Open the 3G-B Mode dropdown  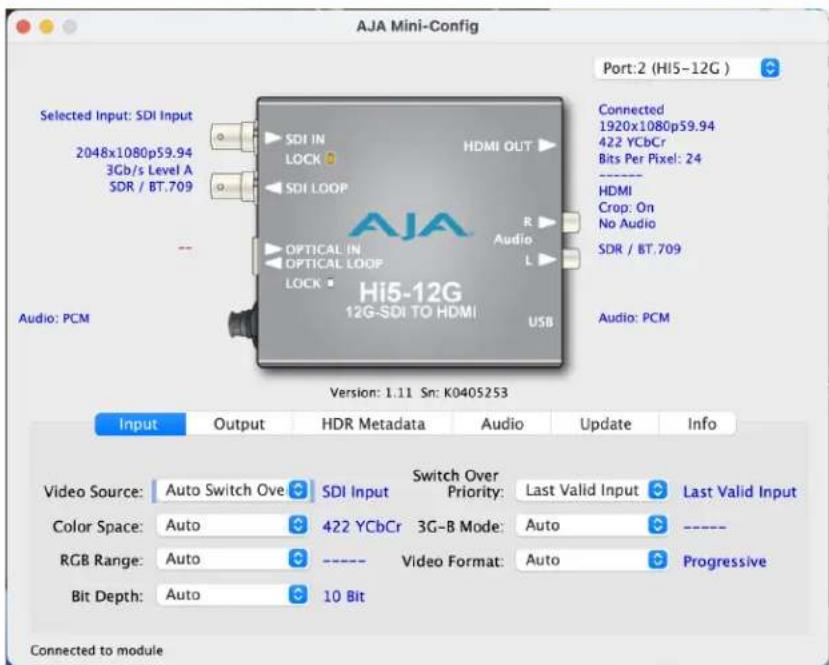coord(592,525)
